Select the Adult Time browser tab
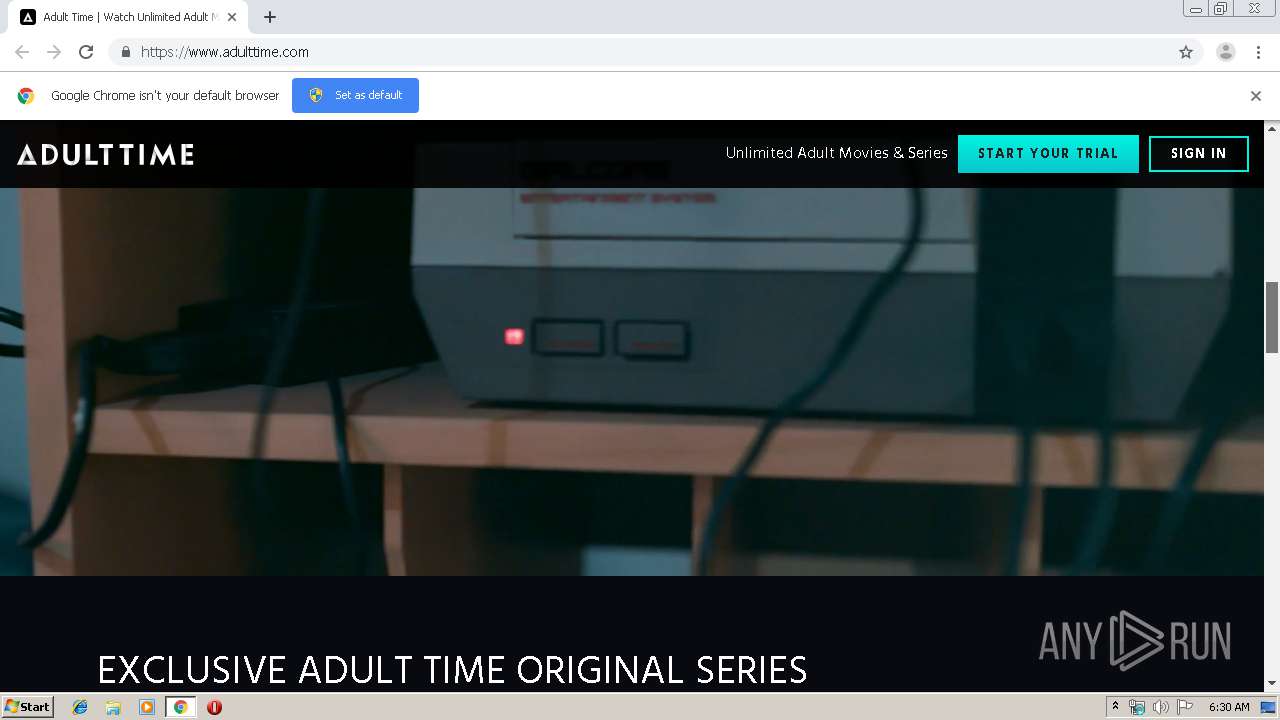Image resolution: width=1280 pixels, height=720 pixels. coord(130,17)
